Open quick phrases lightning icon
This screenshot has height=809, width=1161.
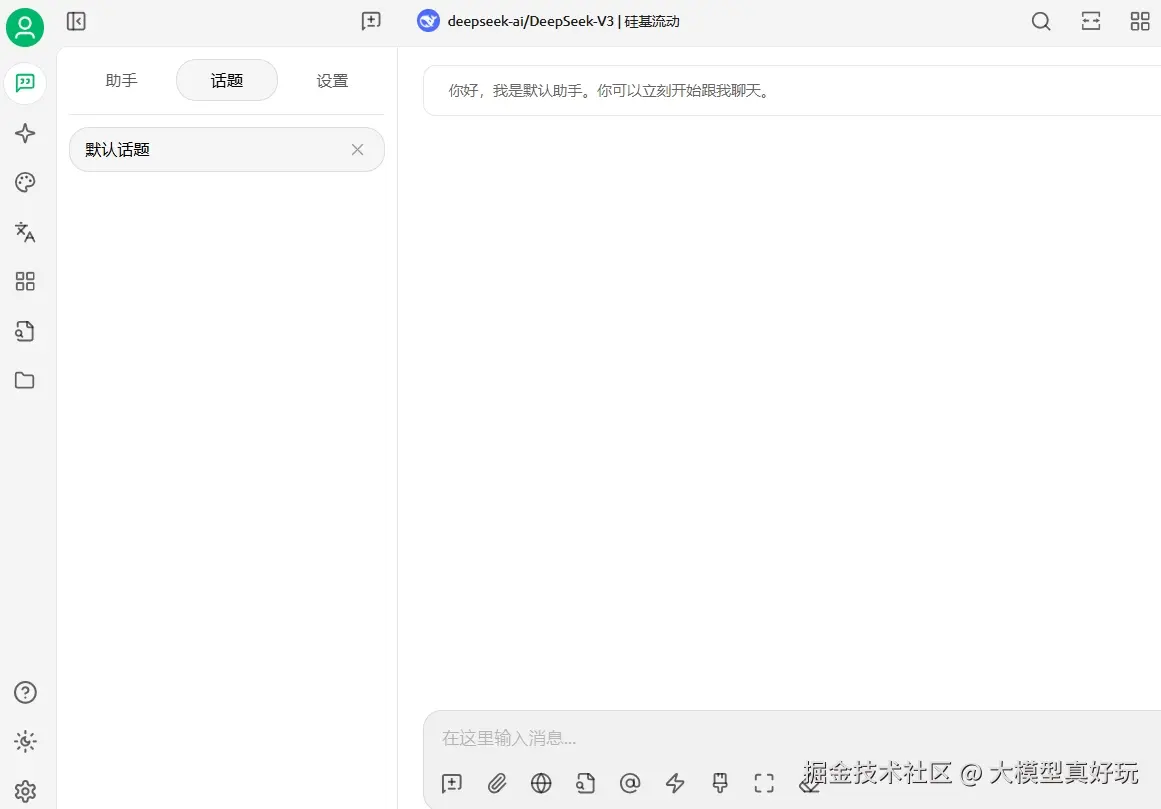click(x=675, y=783)
